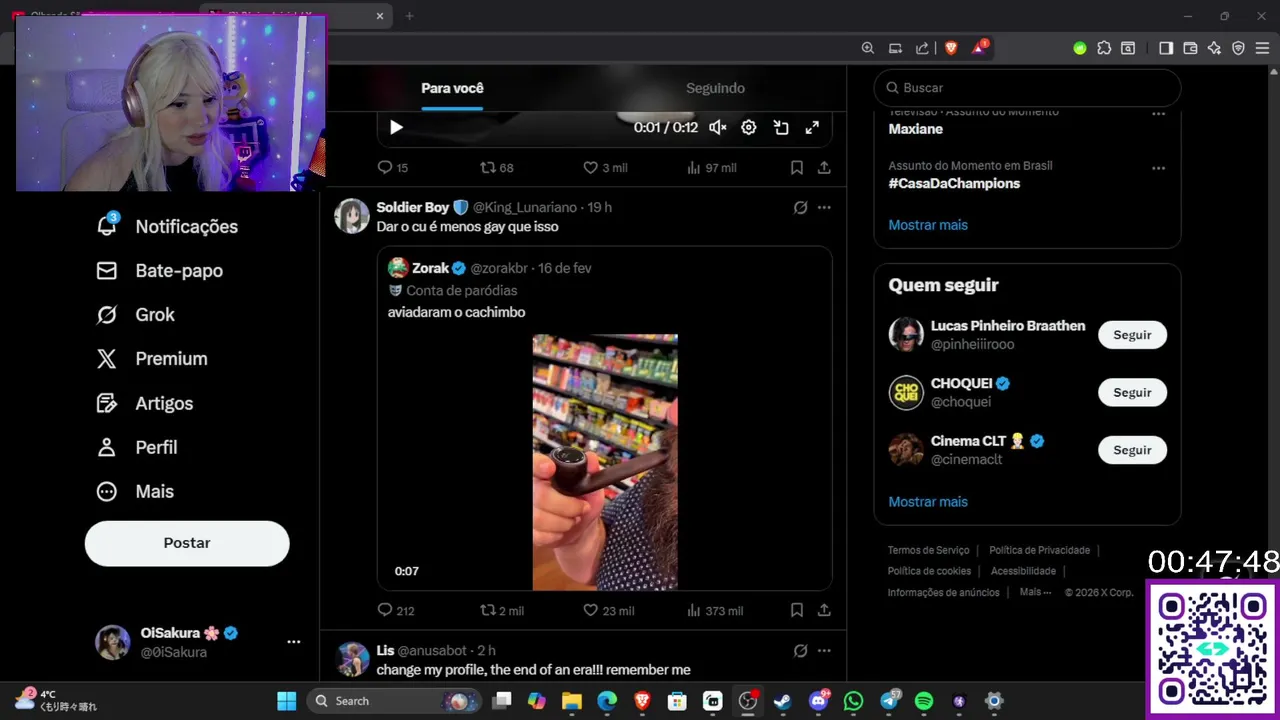Open the browser hamburger menu
This screenshot has height=720, width=1280.
pos(1262,48)
